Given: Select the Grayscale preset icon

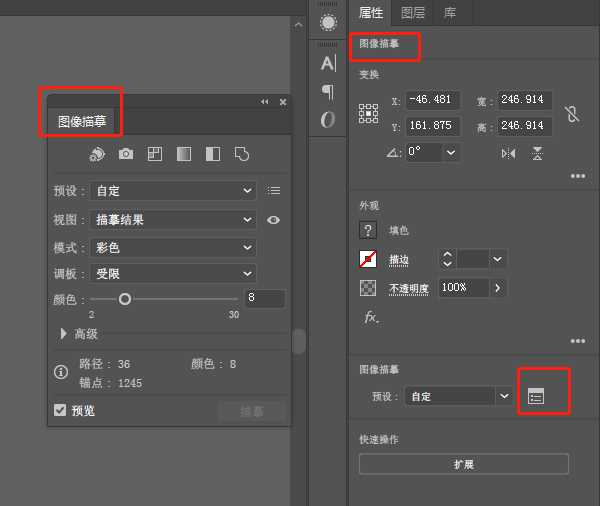Looking at the screenshot, I should 184,154.
